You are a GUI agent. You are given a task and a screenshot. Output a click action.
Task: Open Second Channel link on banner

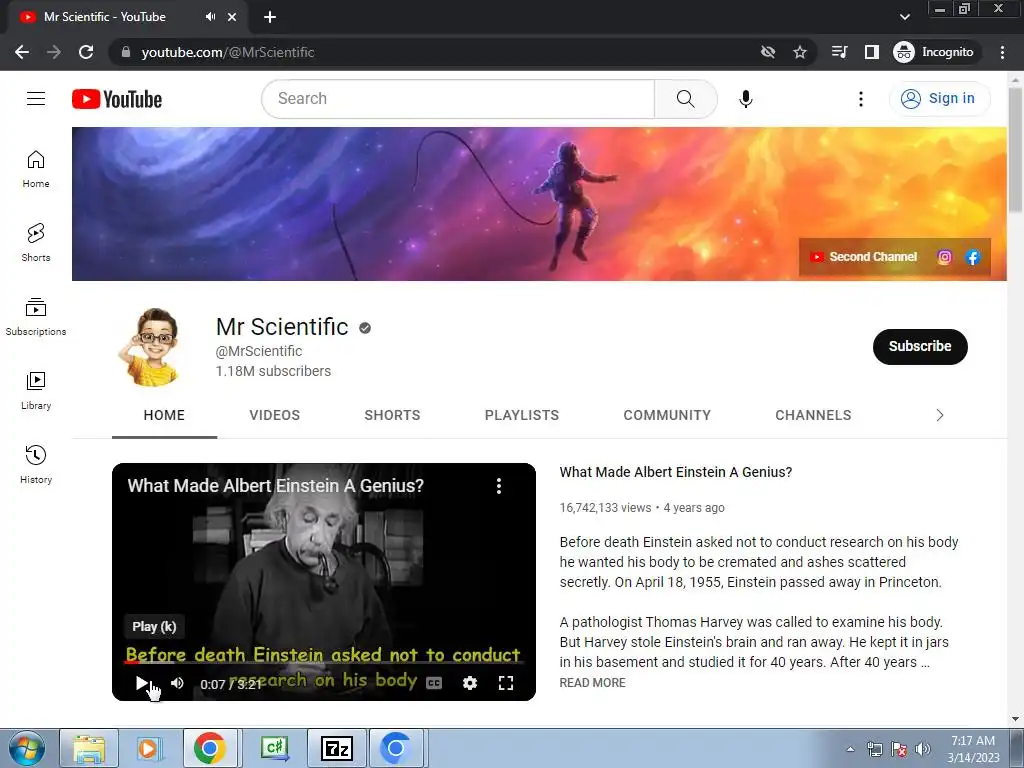pos(863,257)
